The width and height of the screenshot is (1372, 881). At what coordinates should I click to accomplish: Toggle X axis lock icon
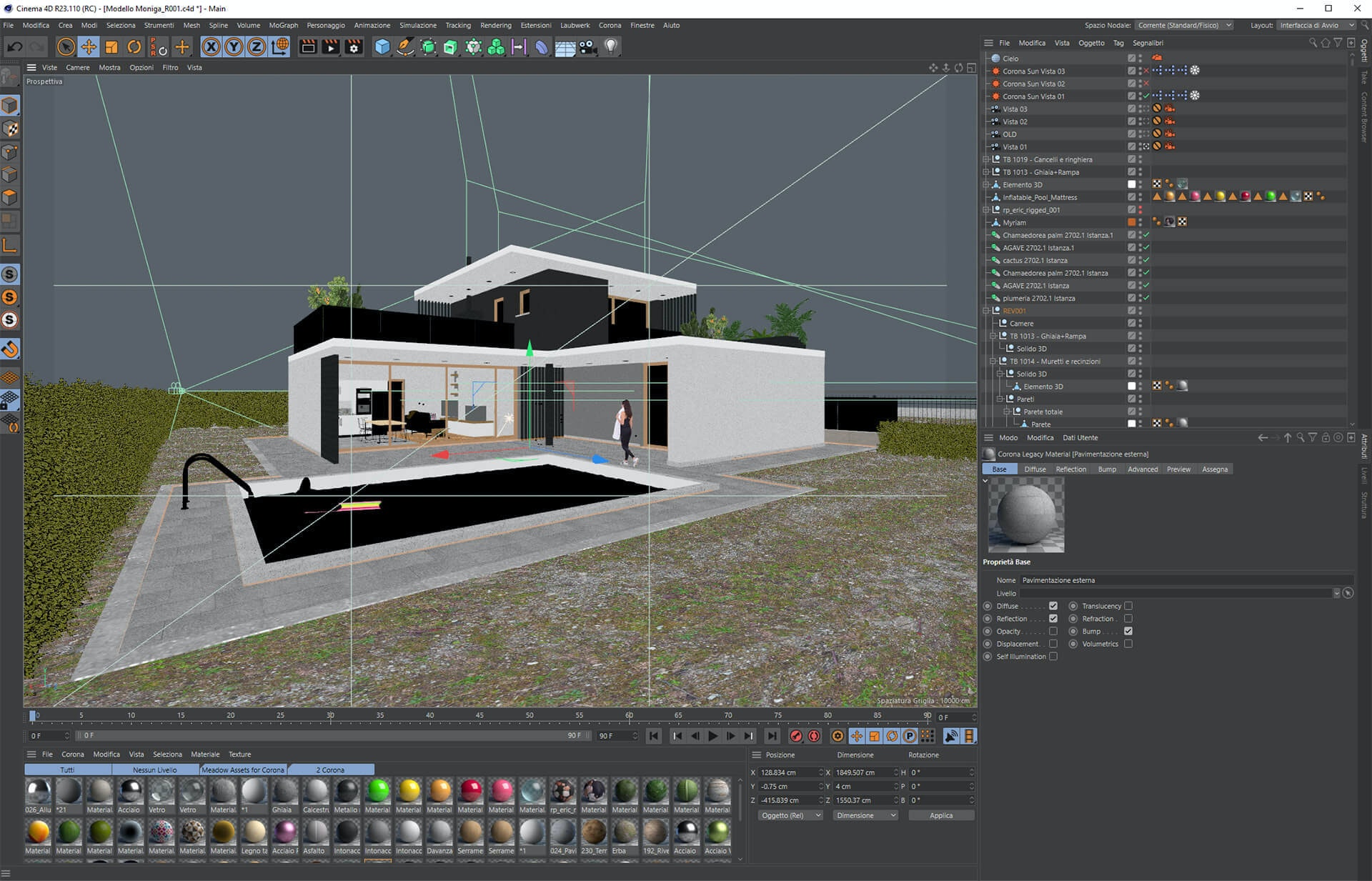pos(211,47)
